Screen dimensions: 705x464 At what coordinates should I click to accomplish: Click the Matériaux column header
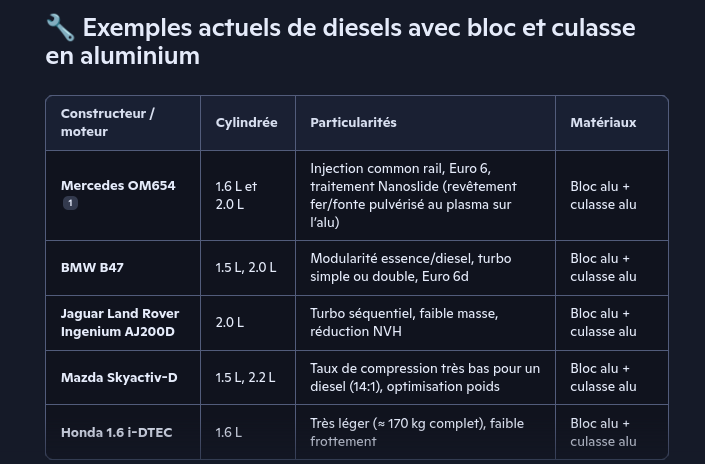click(603, 122)
